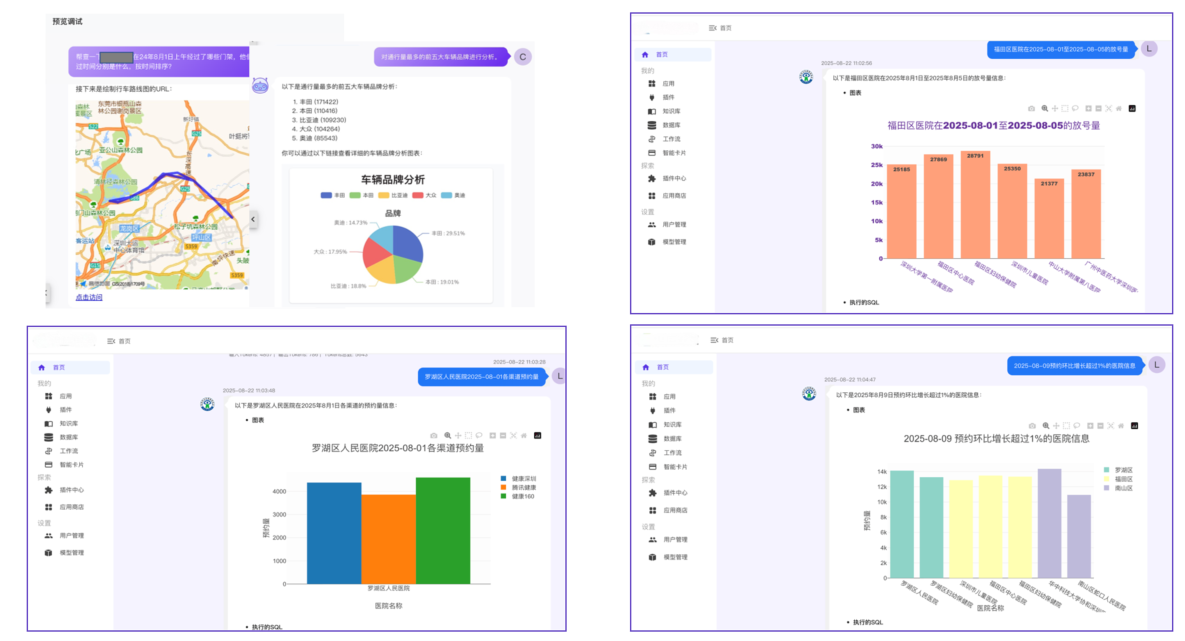
Task: Click the 点击访问 link below the route map
Action: tap(88, 297)
